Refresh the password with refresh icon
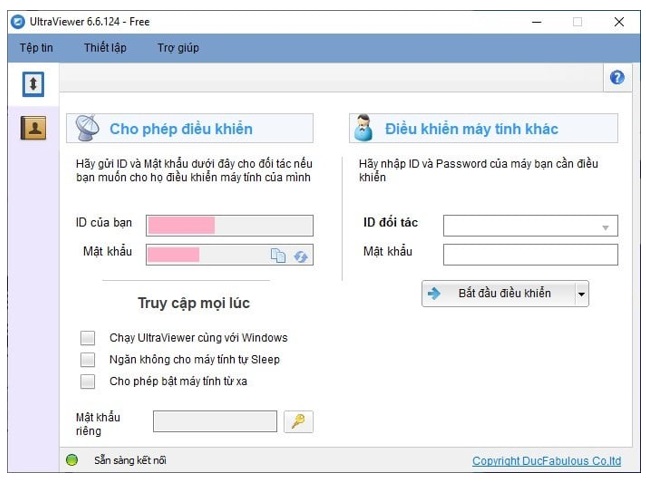The width and height of the screenshot is (646, 484). [x=300, y=255]
